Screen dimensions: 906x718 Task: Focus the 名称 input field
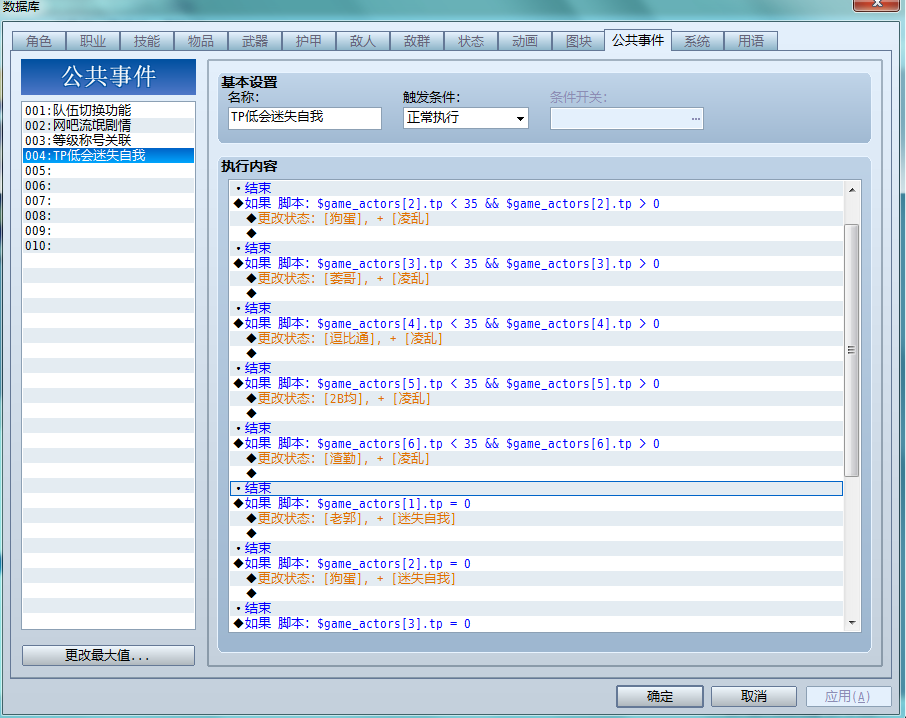point(305,118)
